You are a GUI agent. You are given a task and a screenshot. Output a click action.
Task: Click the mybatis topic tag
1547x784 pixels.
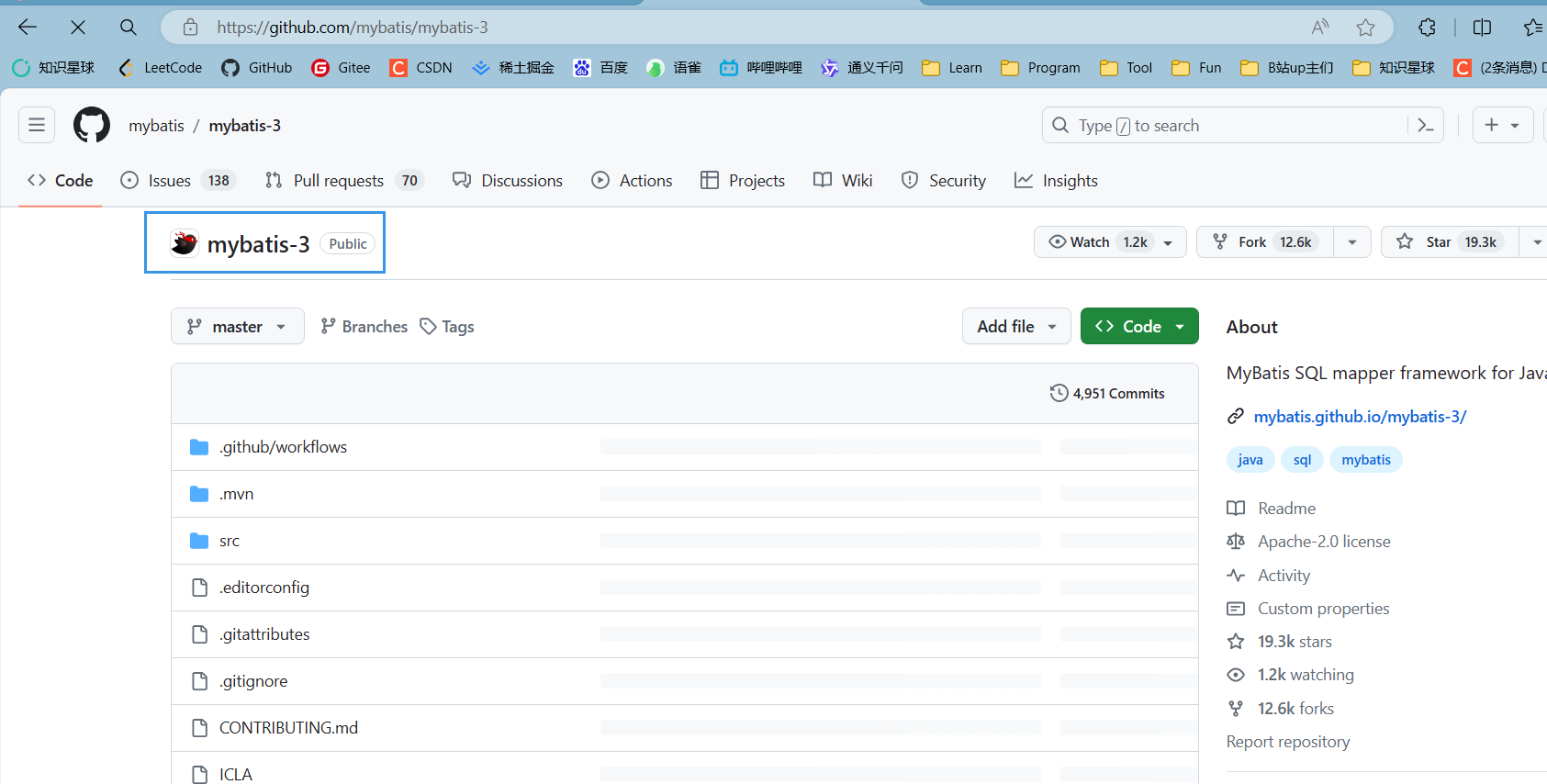pyautogui.click(x=1366, y=460)
